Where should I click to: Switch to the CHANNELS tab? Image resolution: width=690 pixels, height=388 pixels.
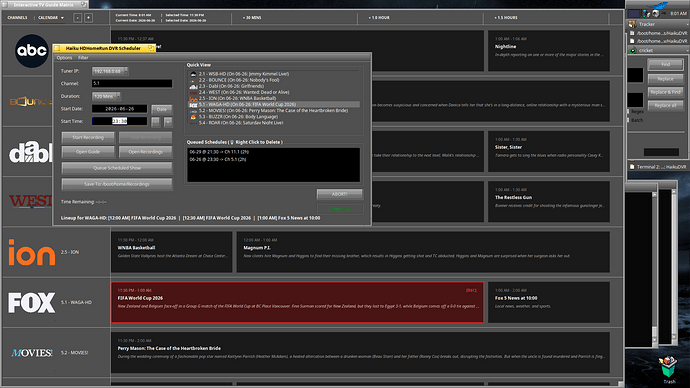click(18, 18)
